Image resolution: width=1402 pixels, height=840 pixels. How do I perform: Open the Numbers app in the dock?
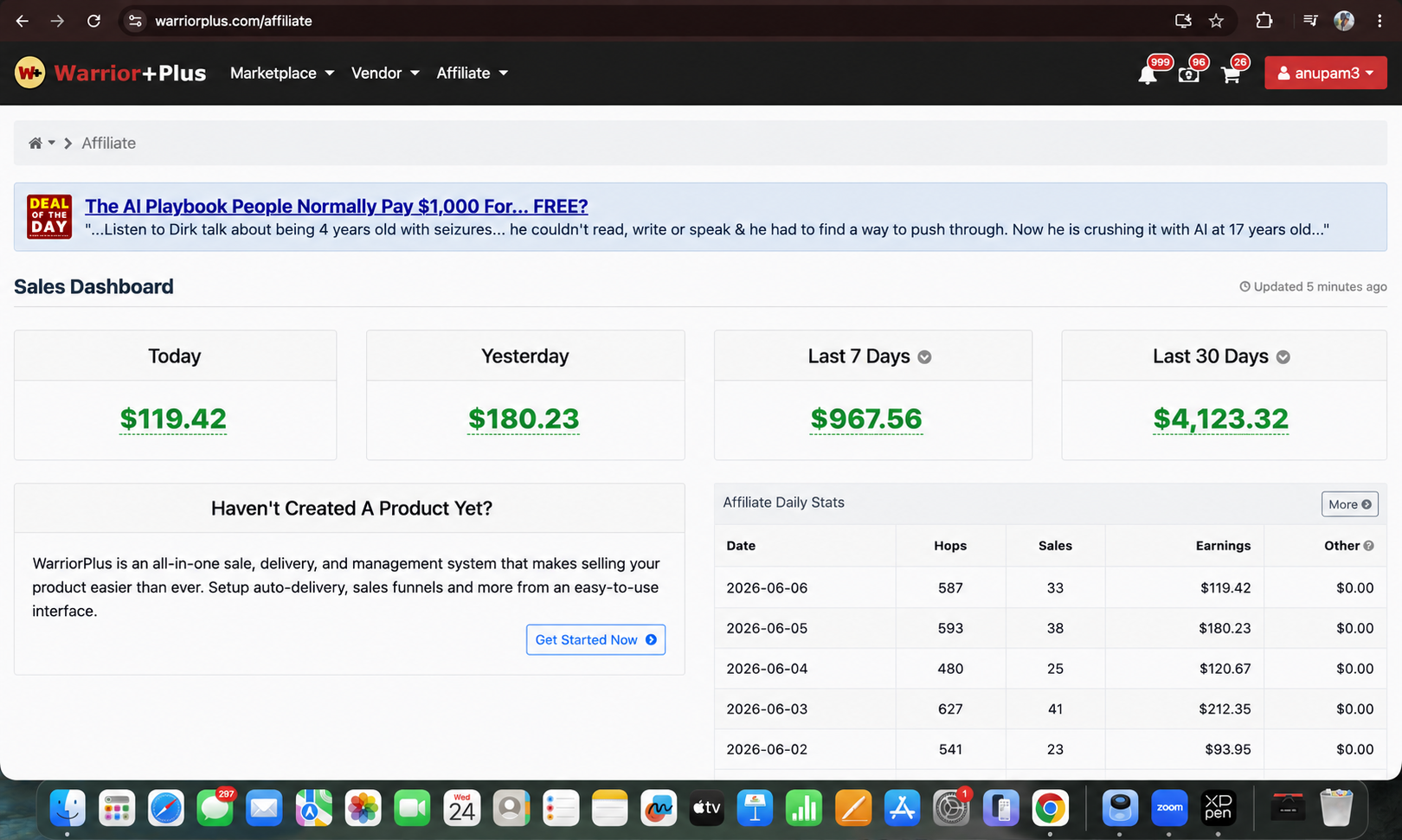click(804, 809)
